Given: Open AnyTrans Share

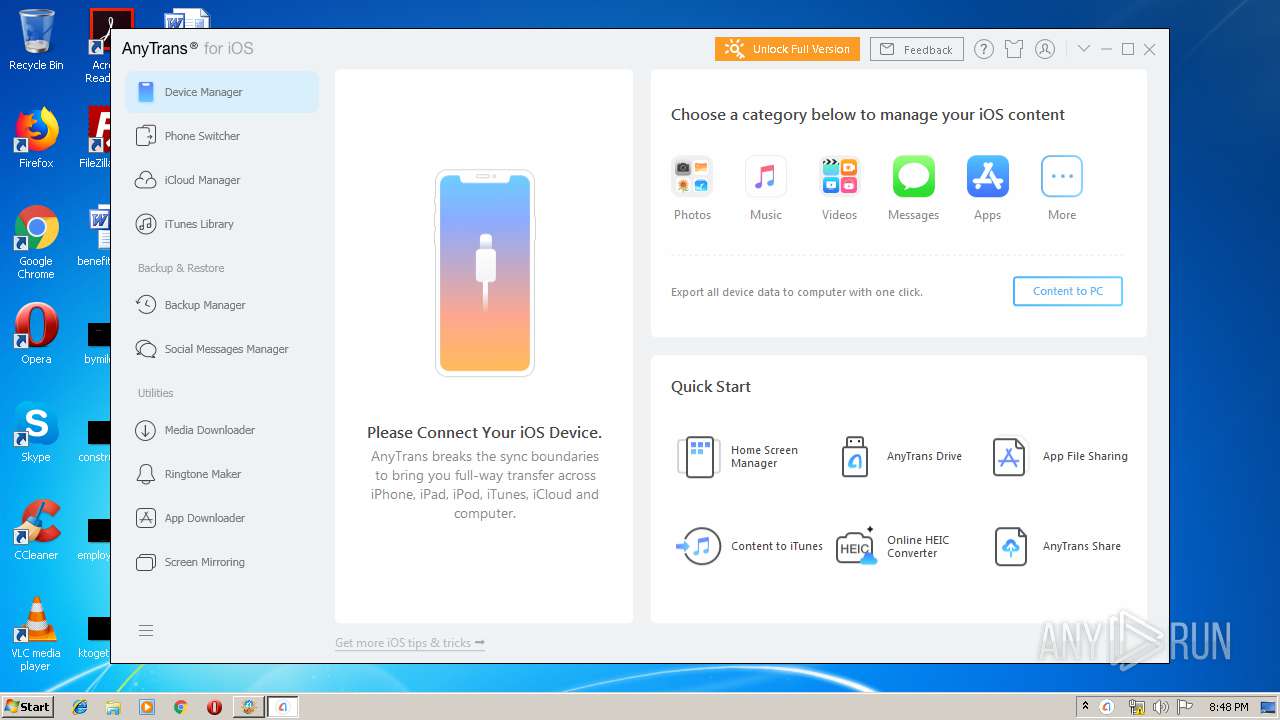Looking at the screenshot, I should tap(1057, 547).
